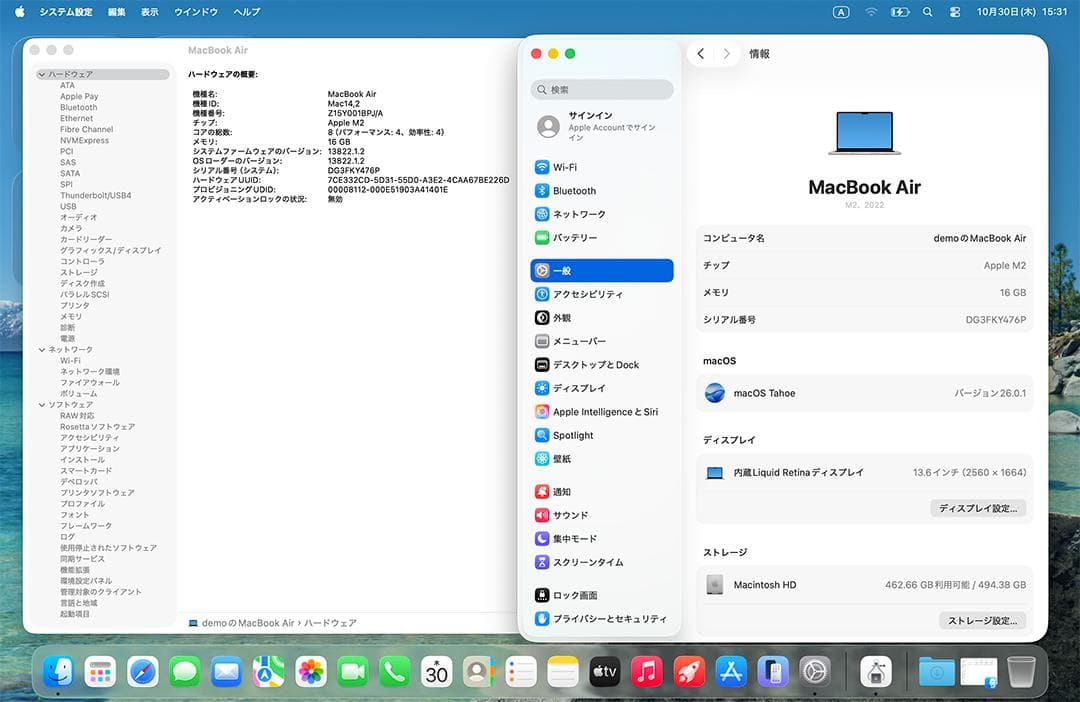Launch the Apple TV app from the Dock

[604, 672]
